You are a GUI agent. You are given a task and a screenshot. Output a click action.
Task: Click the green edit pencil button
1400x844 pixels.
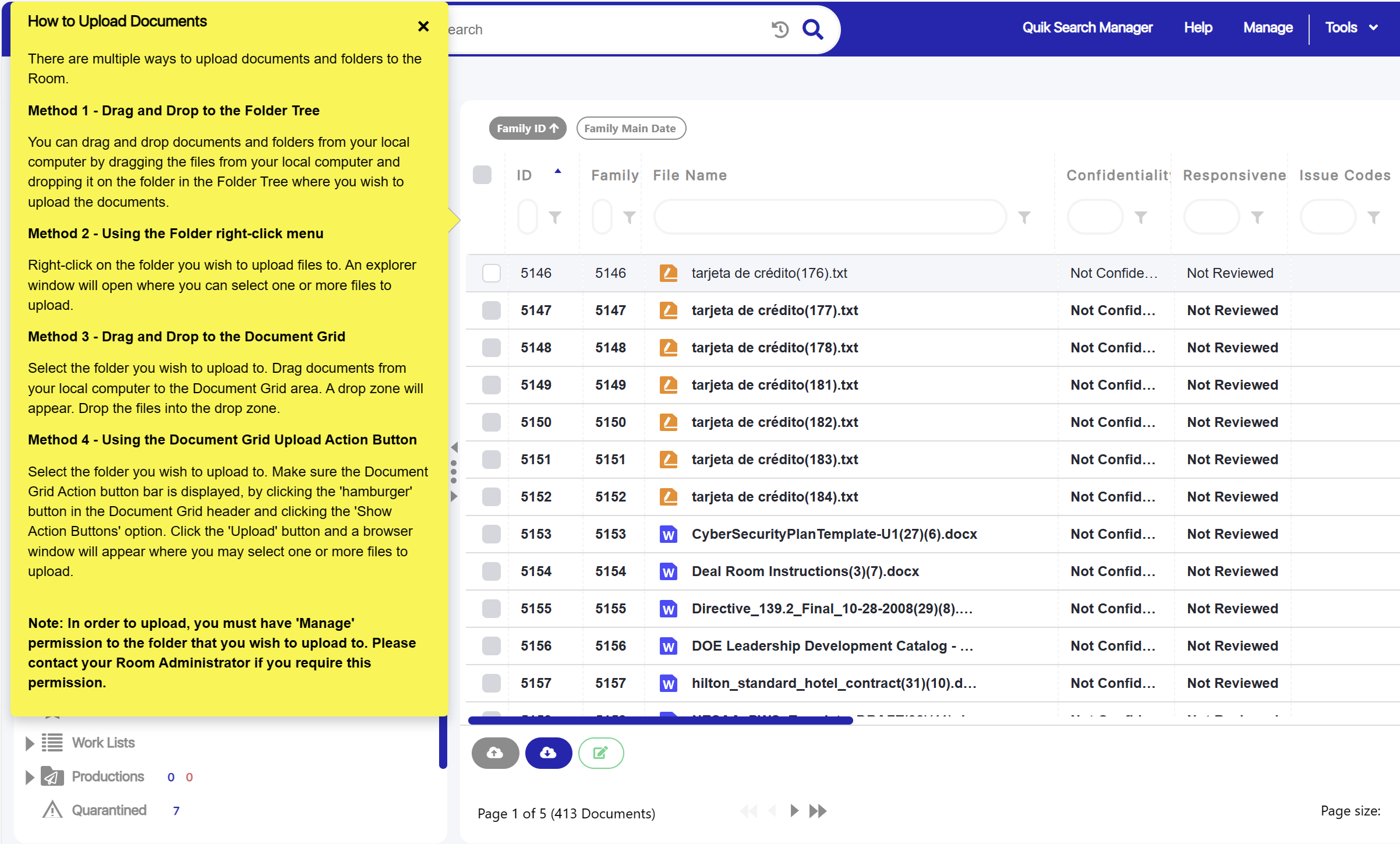coord(600,753)
